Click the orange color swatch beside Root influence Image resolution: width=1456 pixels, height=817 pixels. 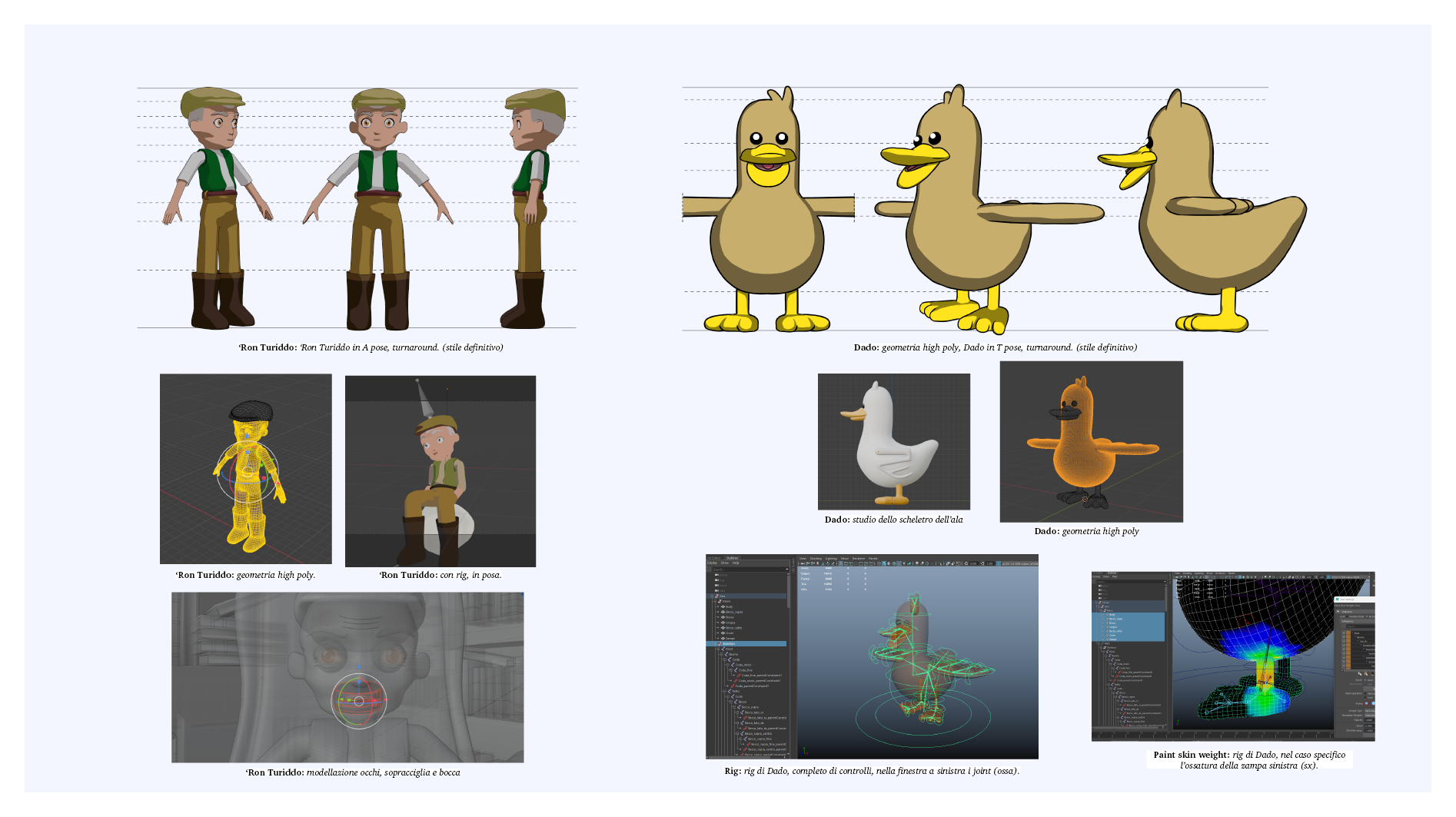tap(1349, 633)
